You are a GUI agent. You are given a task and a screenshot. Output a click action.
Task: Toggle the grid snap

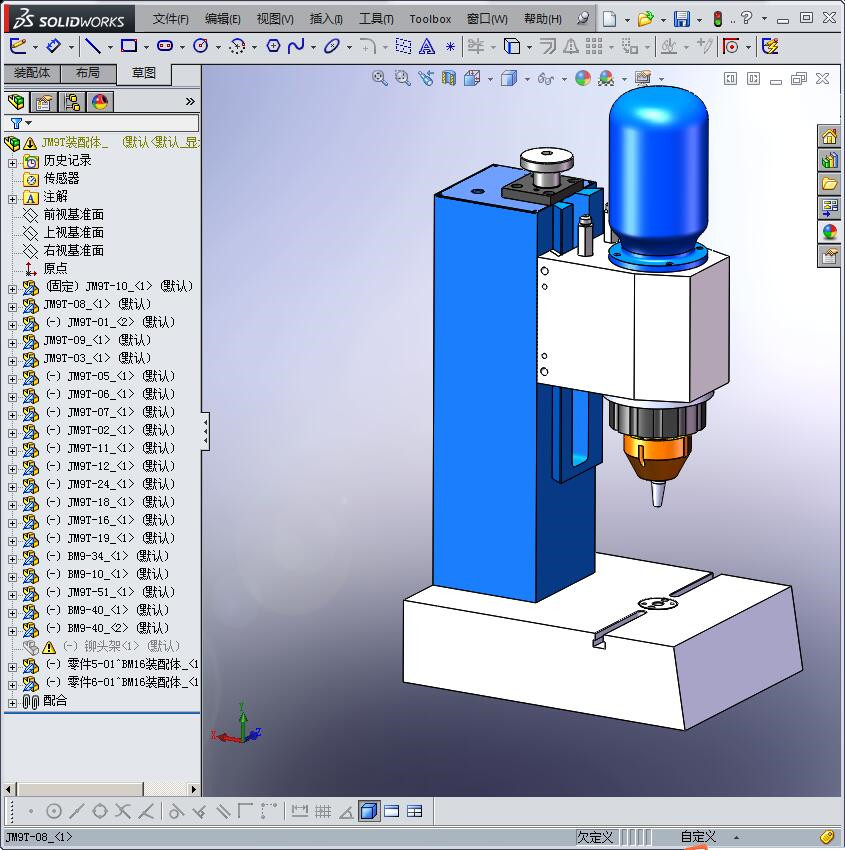pyautogui.click(x=323, y=811)
